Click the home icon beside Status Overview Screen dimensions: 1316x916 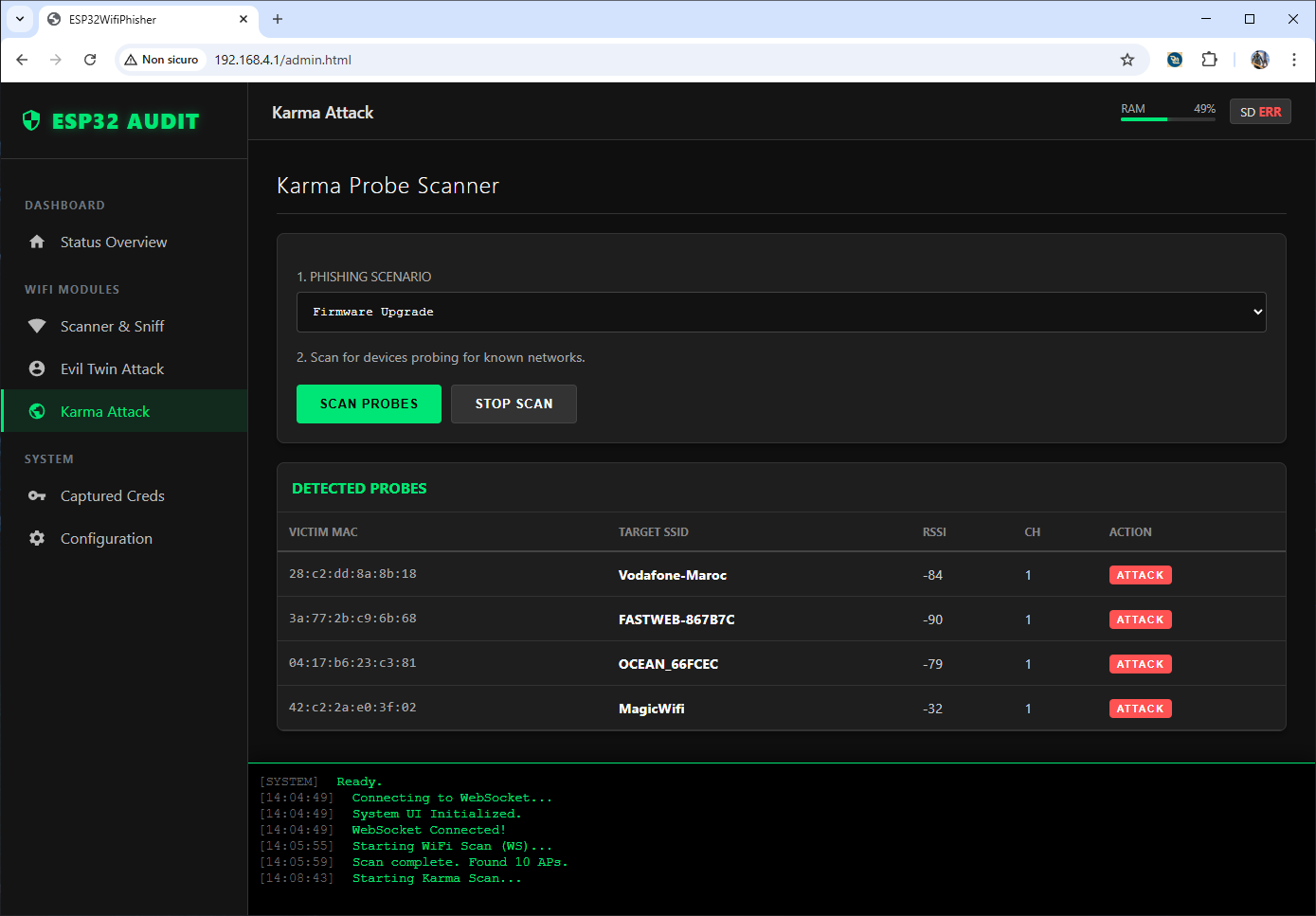click(37, 242)
